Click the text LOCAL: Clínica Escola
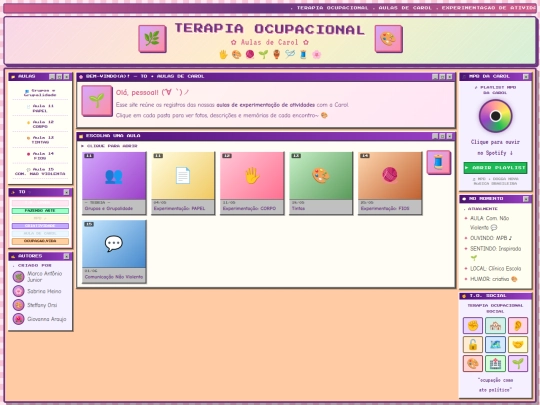 point(495,269)
